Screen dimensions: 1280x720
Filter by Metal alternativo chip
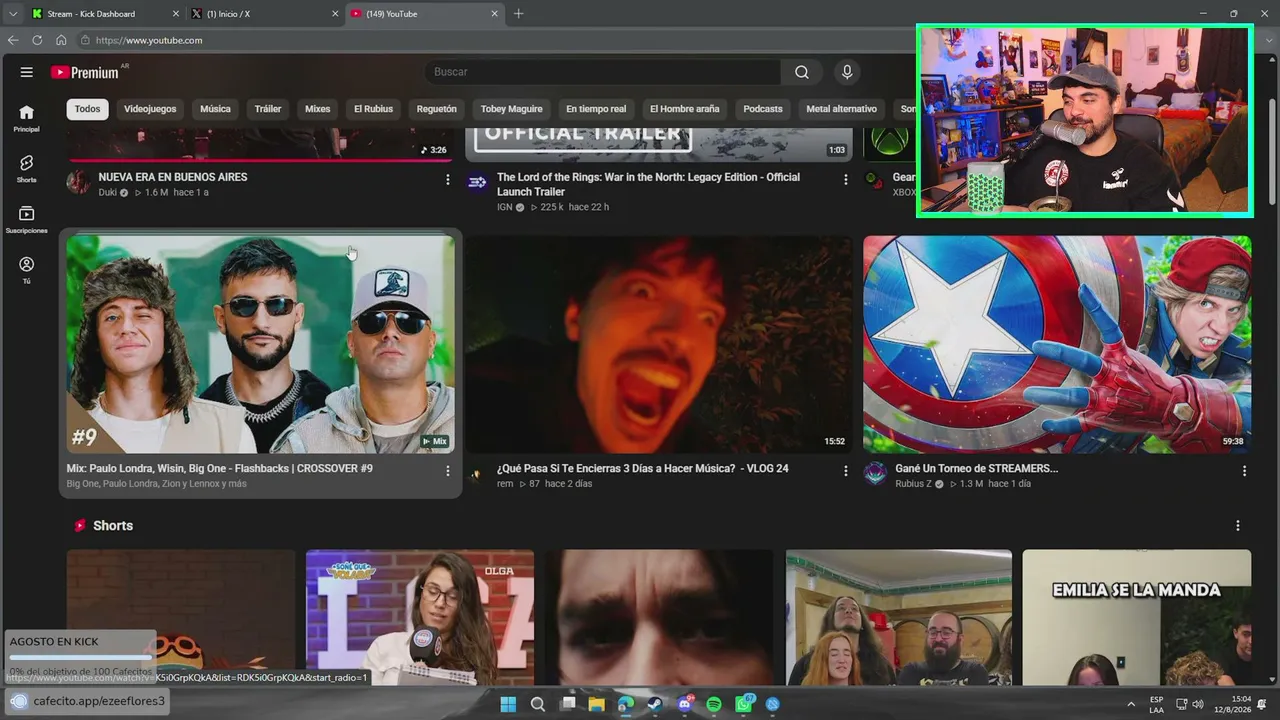[x=841, y=109]
